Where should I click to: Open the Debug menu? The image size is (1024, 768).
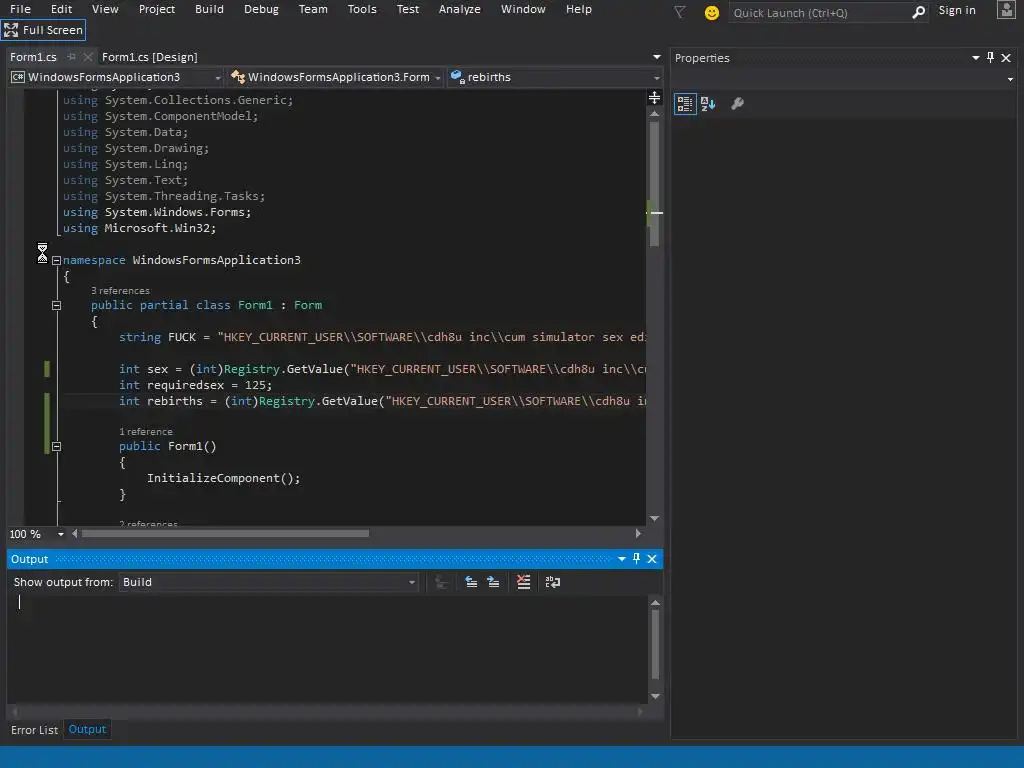261,9
